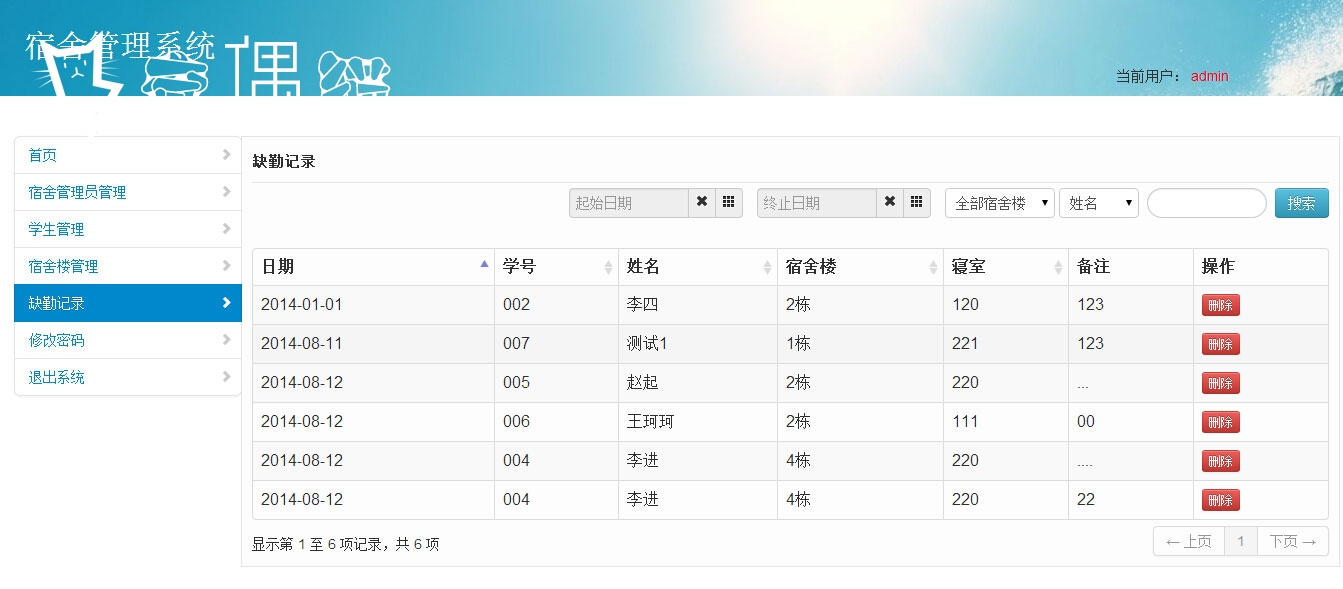Click student number 007
1343x589 pixels.
(516, 343)
